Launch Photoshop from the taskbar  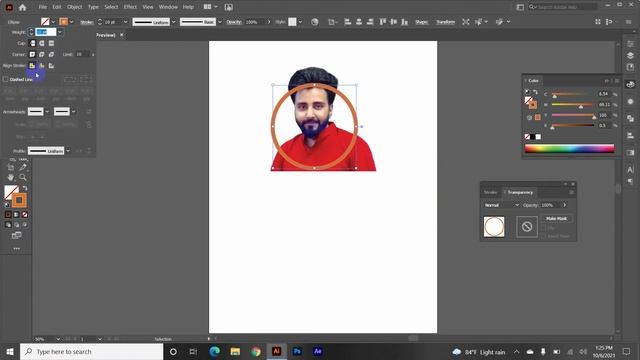pyautogui.click(x=297, y=351)
